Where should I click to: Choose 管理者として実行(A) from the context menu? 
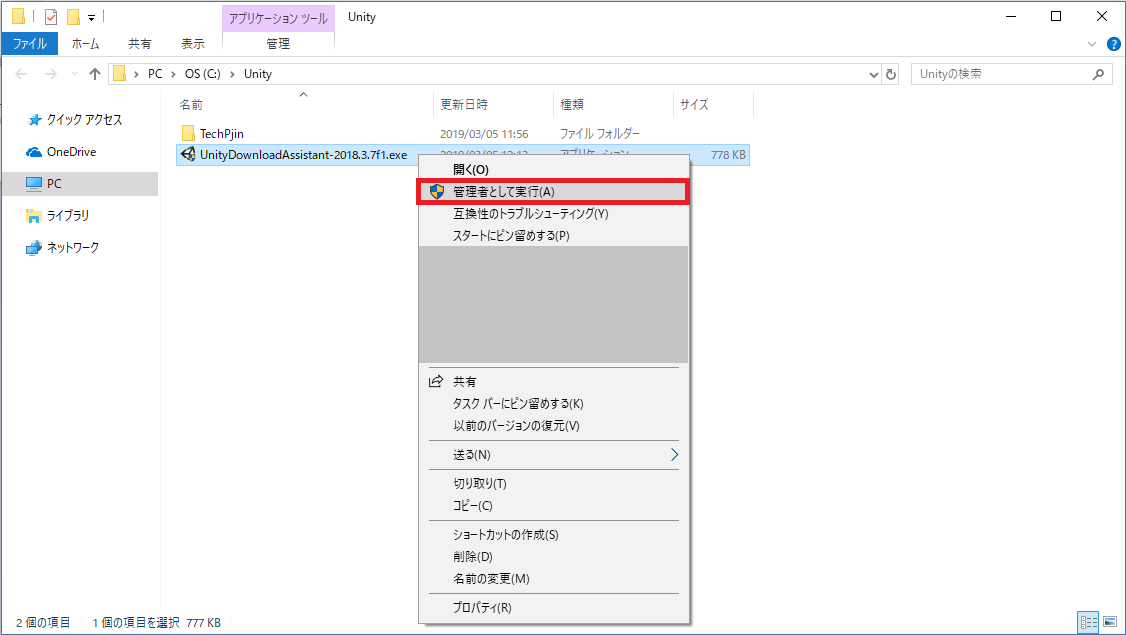tap(553, 192)
